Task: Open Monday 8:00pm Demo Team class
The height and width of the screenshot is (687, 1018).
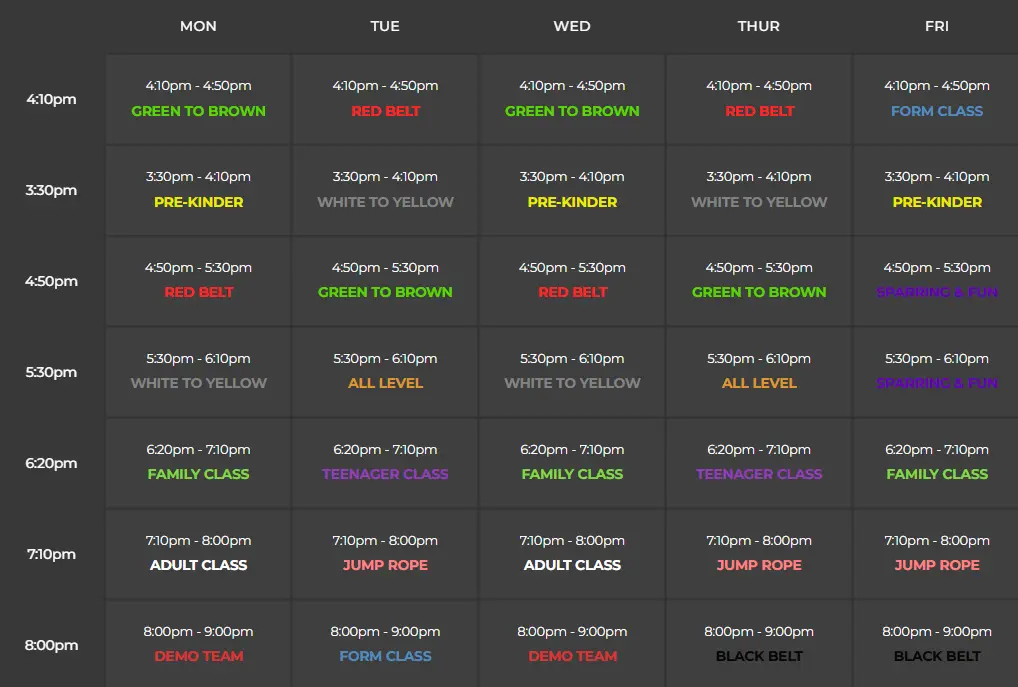Action: pos(198,656)
